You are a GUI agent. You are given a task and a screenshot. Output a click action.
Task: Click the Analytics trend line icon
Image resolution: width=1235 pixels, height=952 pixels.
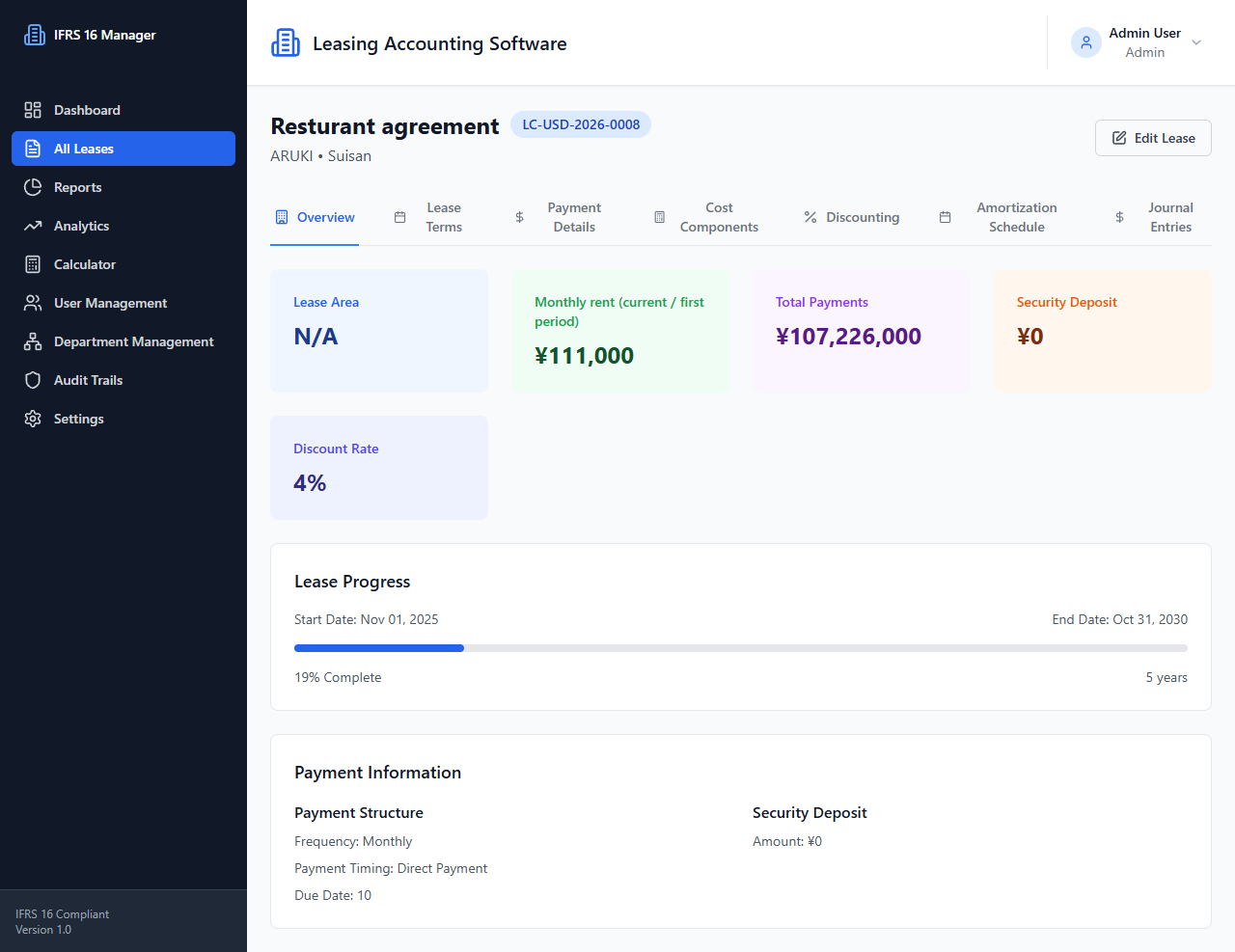(33, 226)
